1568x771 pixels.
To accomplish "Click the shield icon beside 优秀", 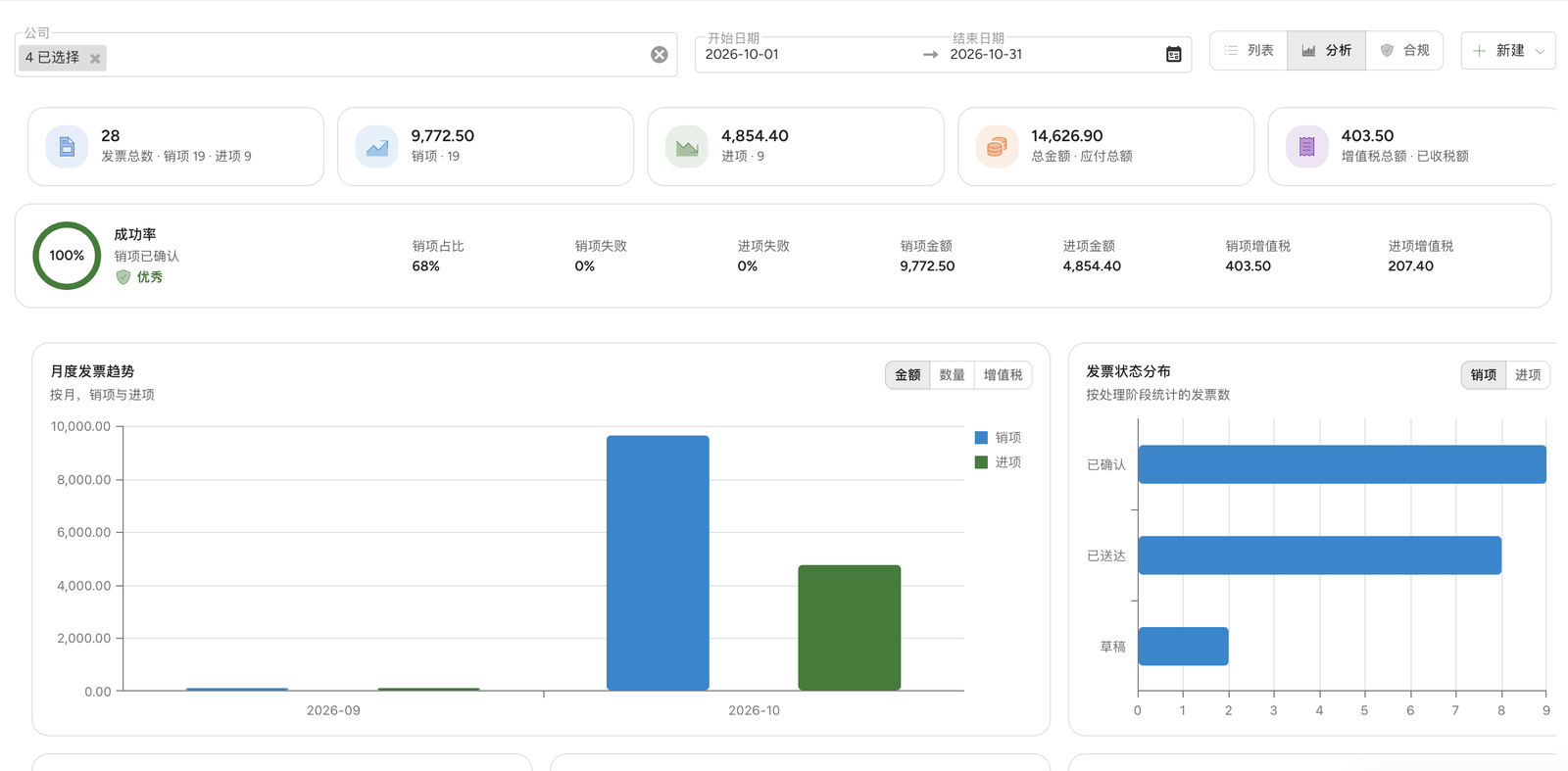I will point(123,277).
